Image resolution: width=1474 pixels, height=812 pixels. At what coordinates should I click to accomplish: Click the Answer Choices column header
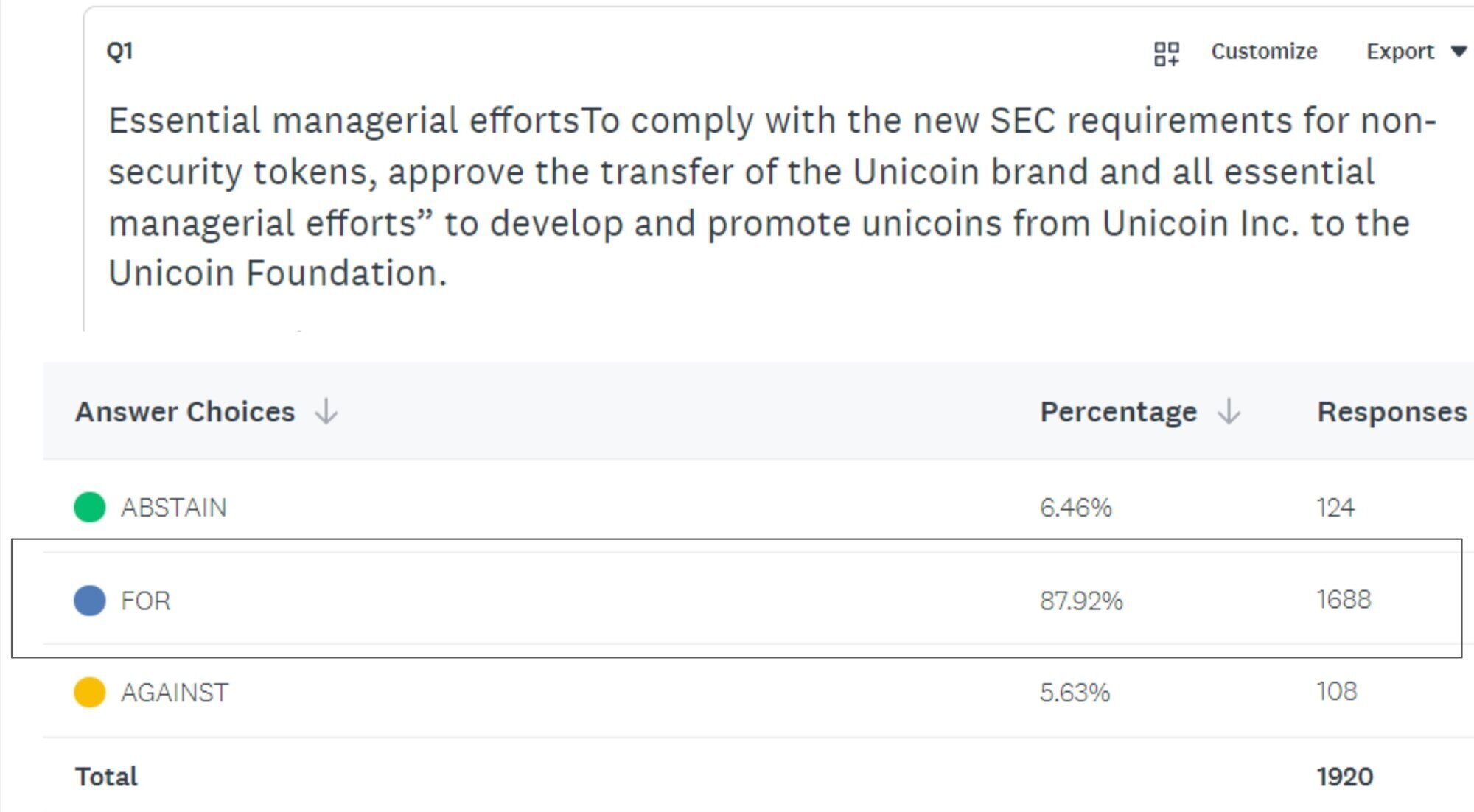pyautogui.click(x=185, y=411)
